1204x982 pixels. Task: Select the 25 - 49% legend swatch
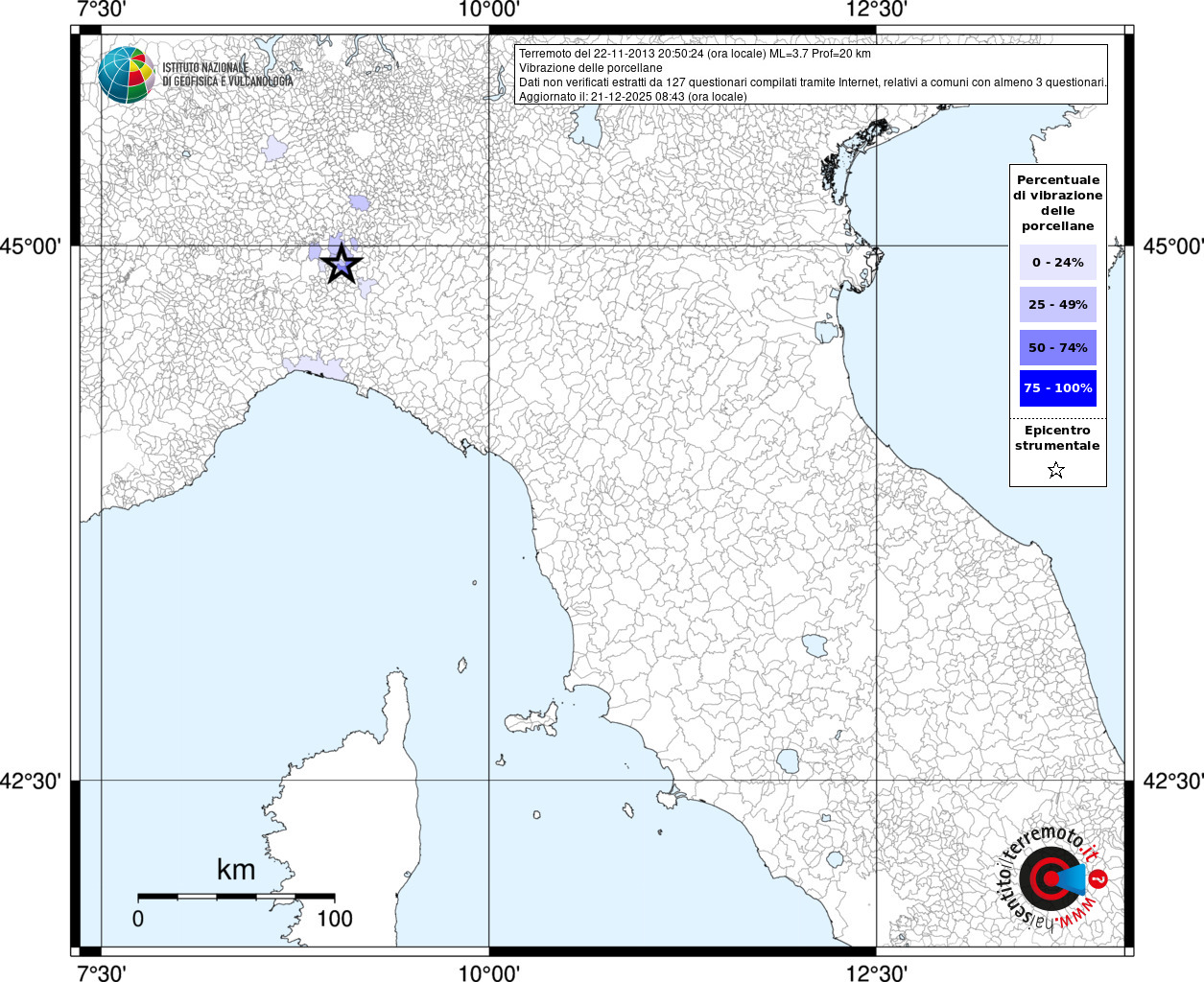point(1057,305)
